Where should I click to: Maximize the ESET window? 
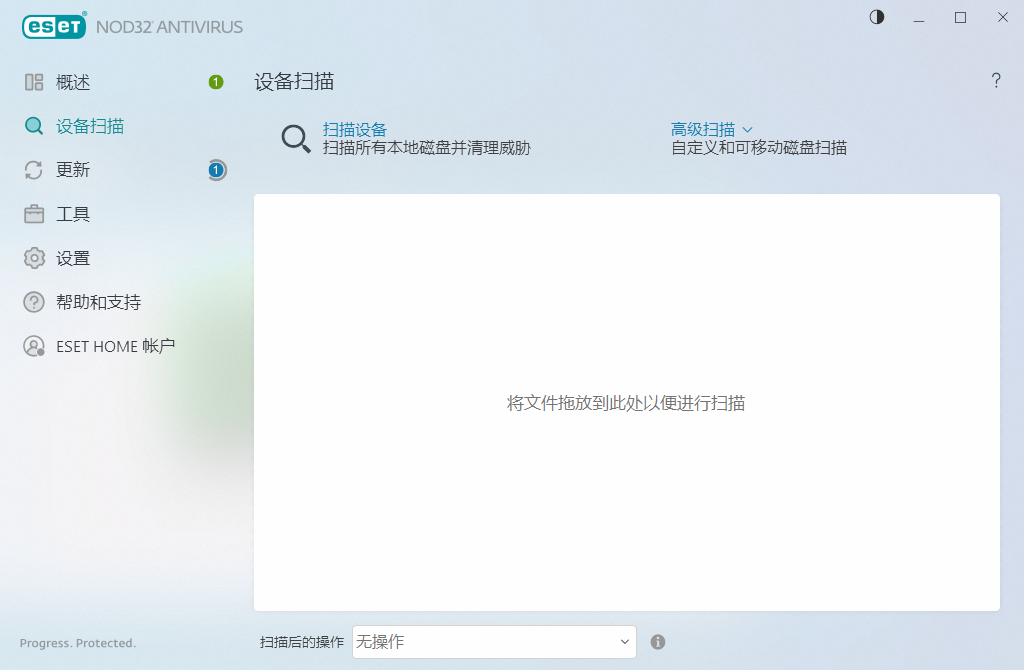click(960, 18)
